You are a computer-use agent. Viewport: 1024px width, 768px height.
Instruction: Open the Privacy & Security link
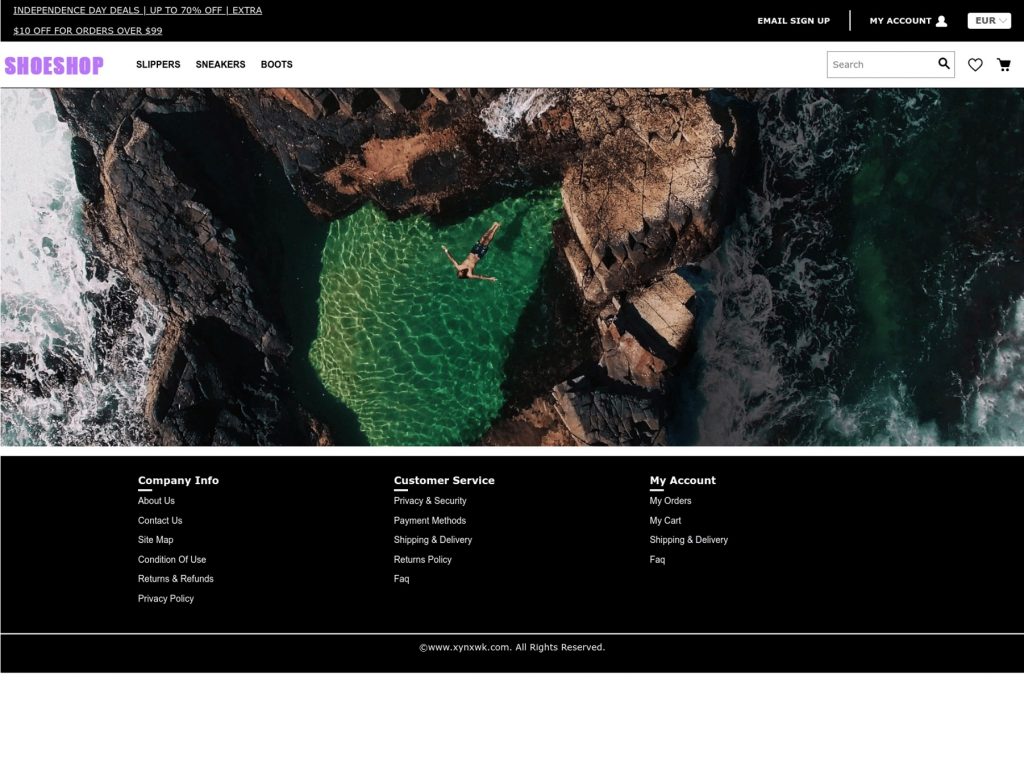(x=430, y=501)
